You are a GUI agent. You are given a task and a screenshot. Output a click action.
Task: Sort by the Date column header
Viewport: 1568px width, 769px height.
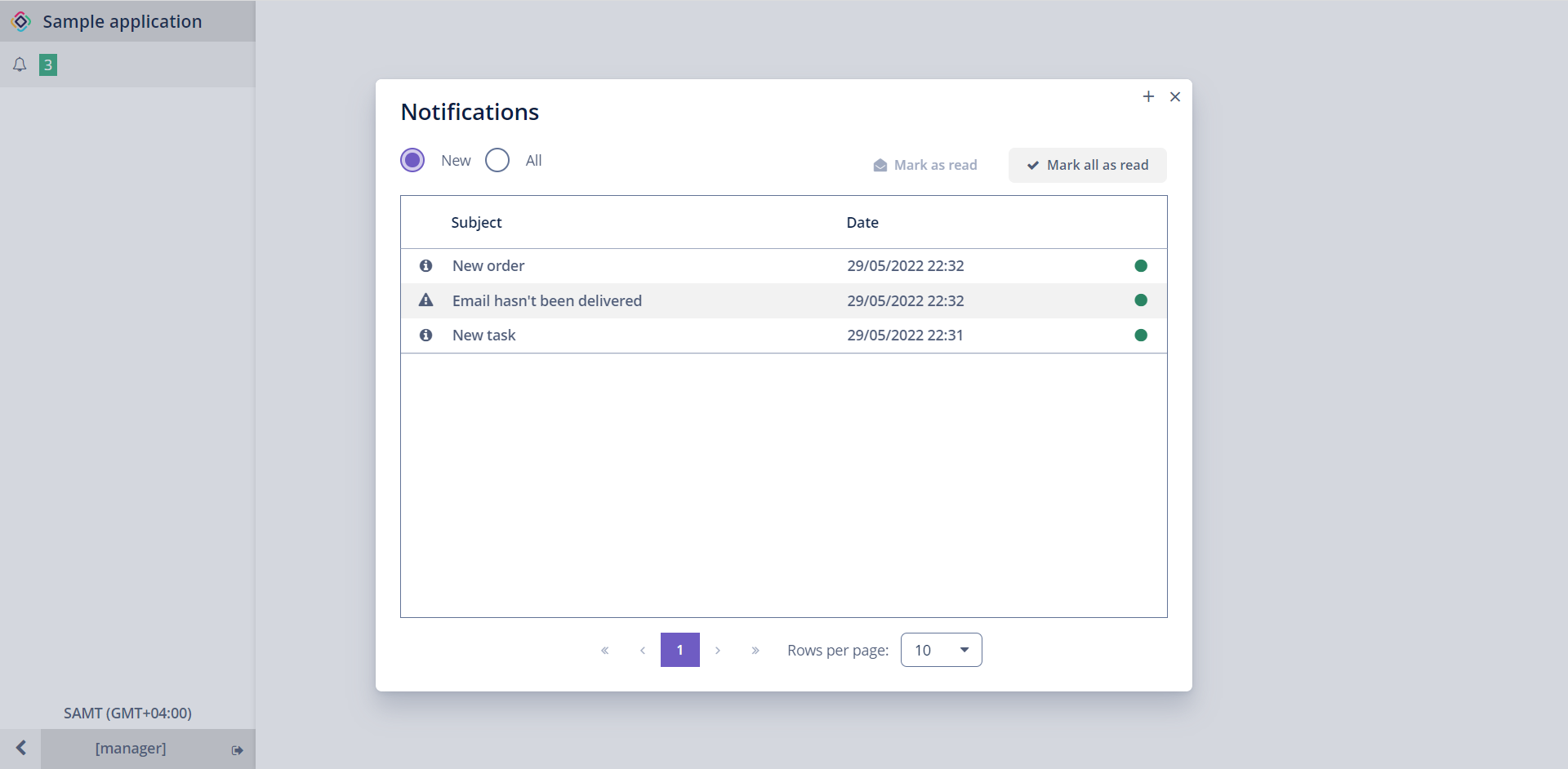(862, 222)
